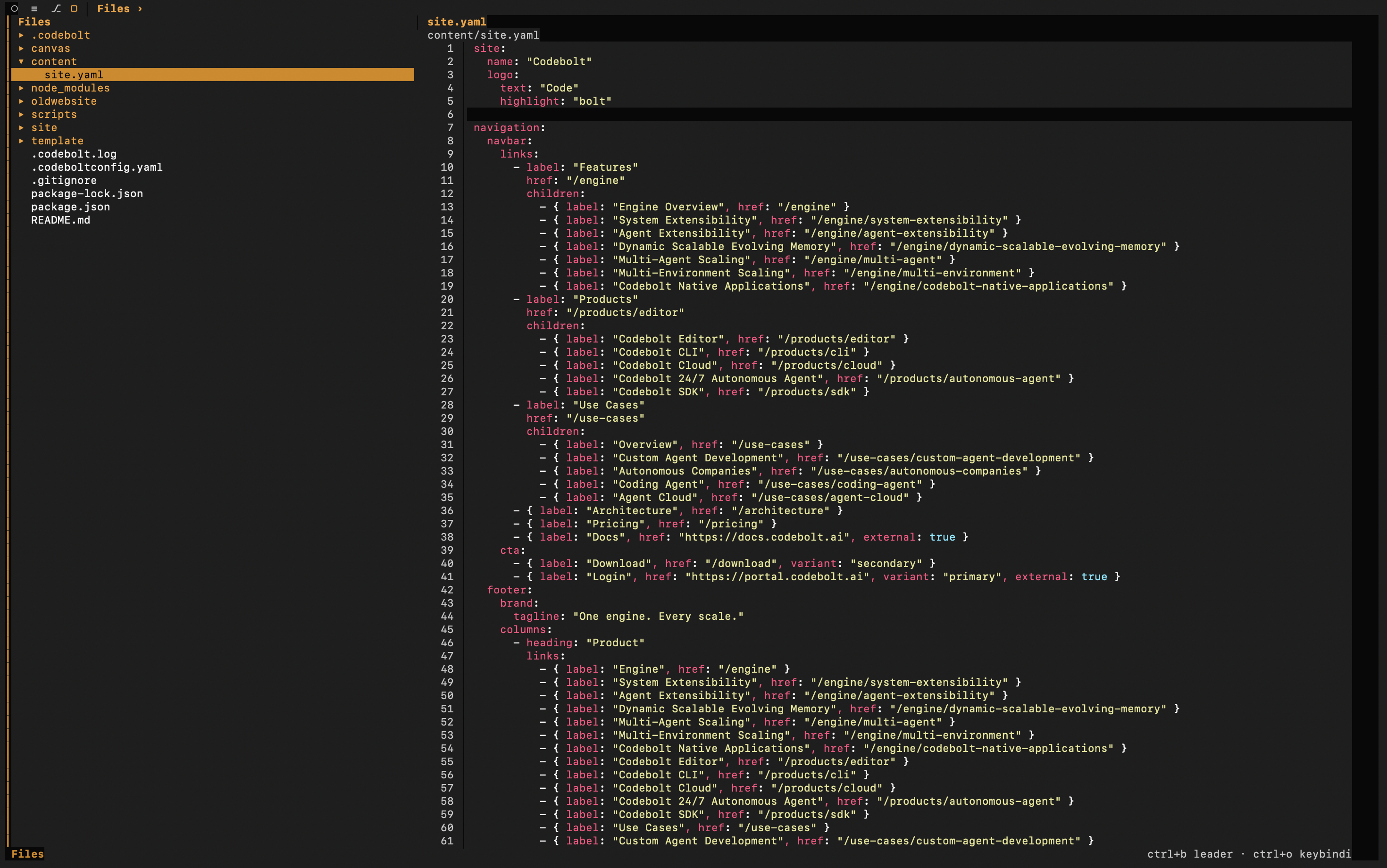Click "Codebolt 24/7 Autonomous Agent" on line 26

click(x=718, y=378)
